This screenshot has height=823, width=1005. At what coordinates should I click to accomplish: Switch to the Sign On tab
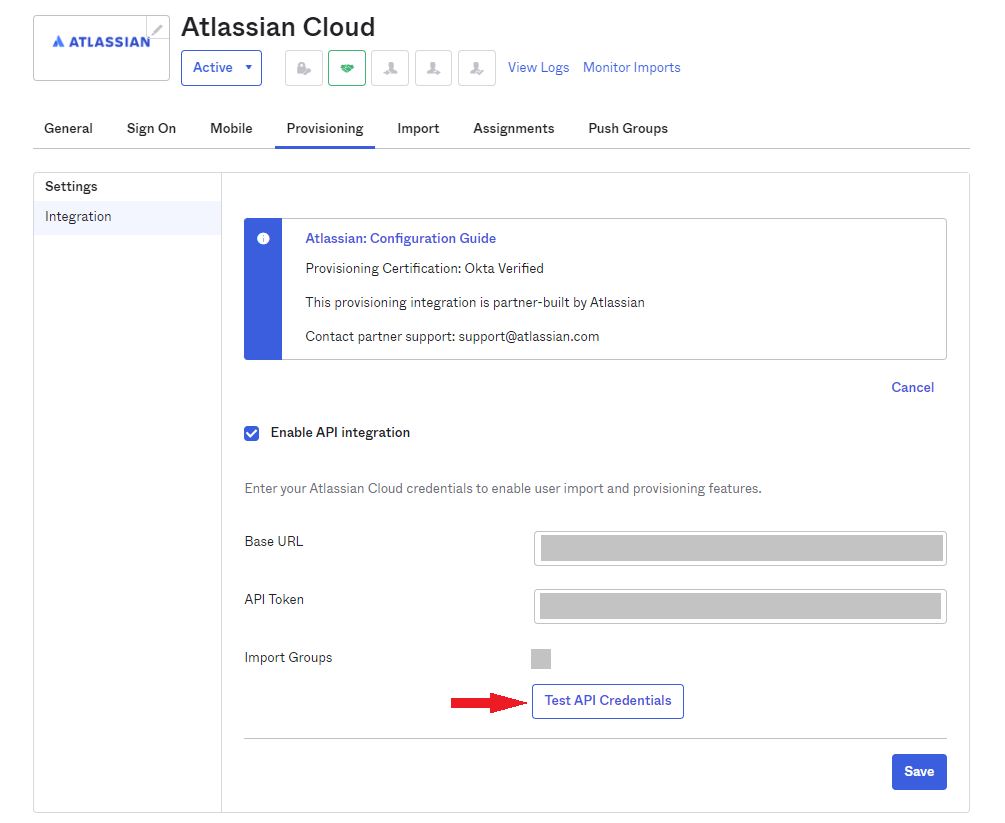pyautogui.click(x=151, y=128)
